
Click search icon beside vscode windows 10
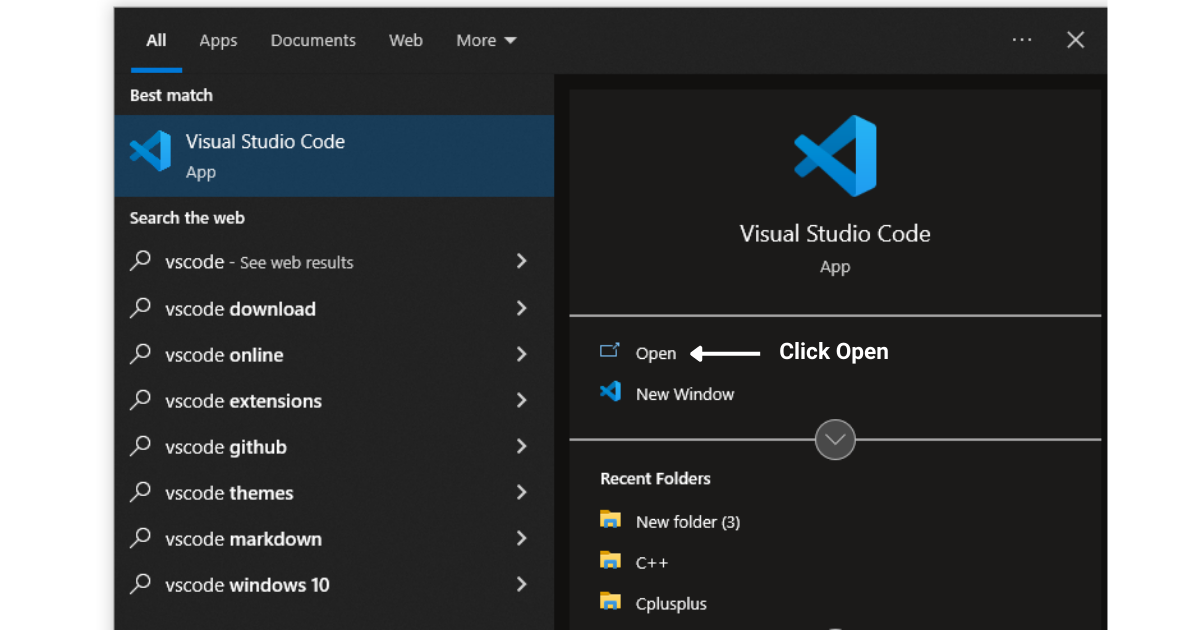pos(141,584)
